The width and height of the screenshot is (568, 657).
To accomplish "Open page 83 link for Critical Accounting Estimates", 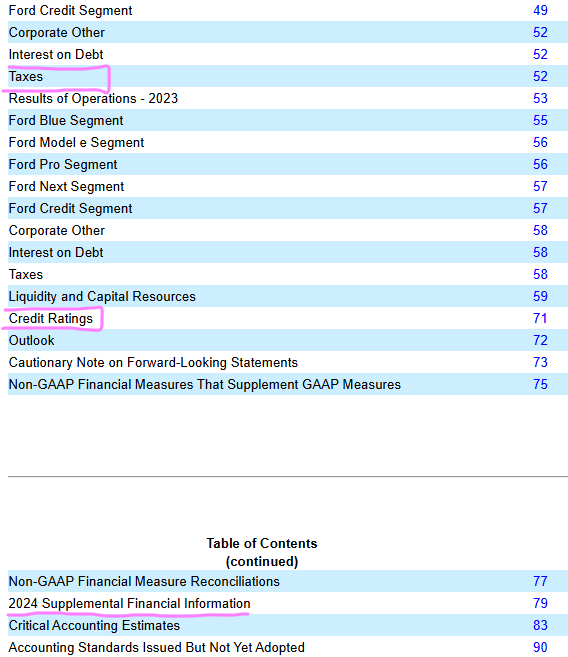I will click(540, 626).
